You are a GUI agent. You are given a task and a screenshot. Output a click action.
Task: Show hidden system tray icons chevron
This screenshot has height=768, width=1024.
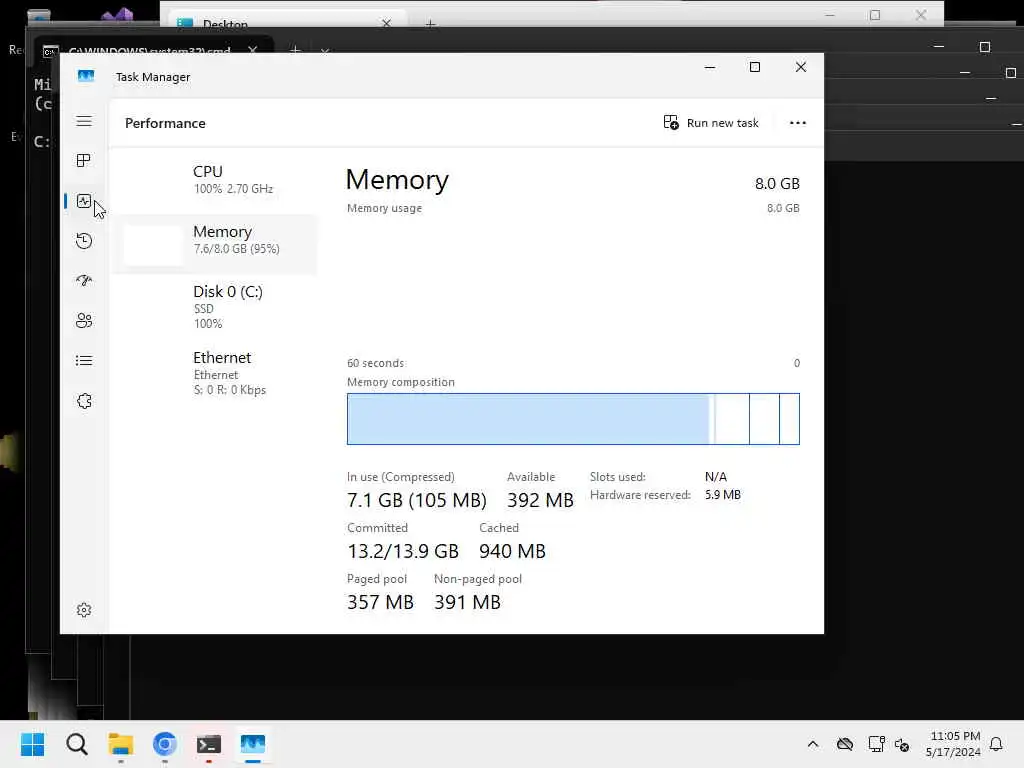(813, 744)
